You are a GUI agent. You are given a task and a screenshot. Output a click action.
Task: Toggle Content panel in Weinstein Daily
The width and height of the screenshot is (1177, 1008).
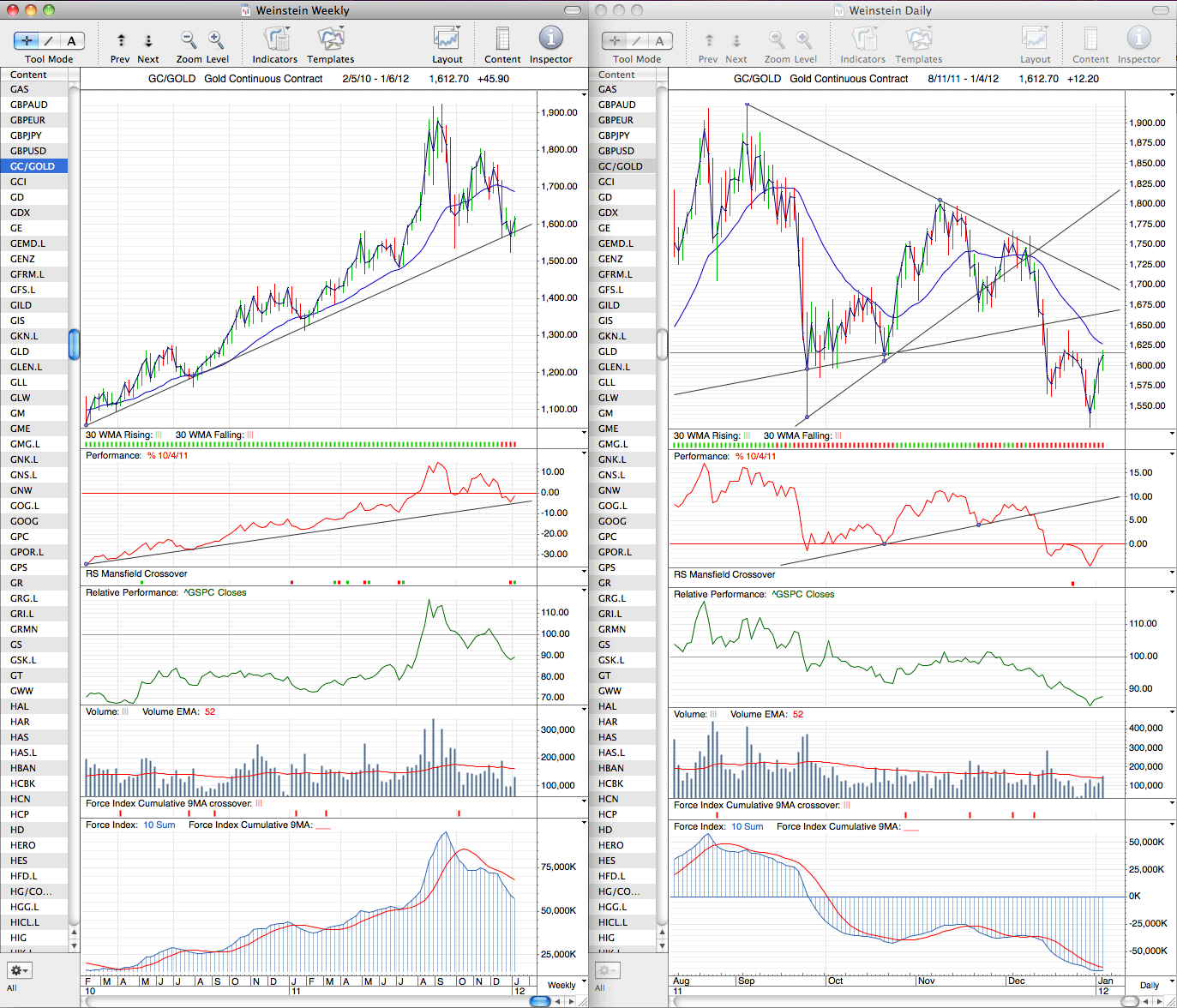coord(1090,39)
